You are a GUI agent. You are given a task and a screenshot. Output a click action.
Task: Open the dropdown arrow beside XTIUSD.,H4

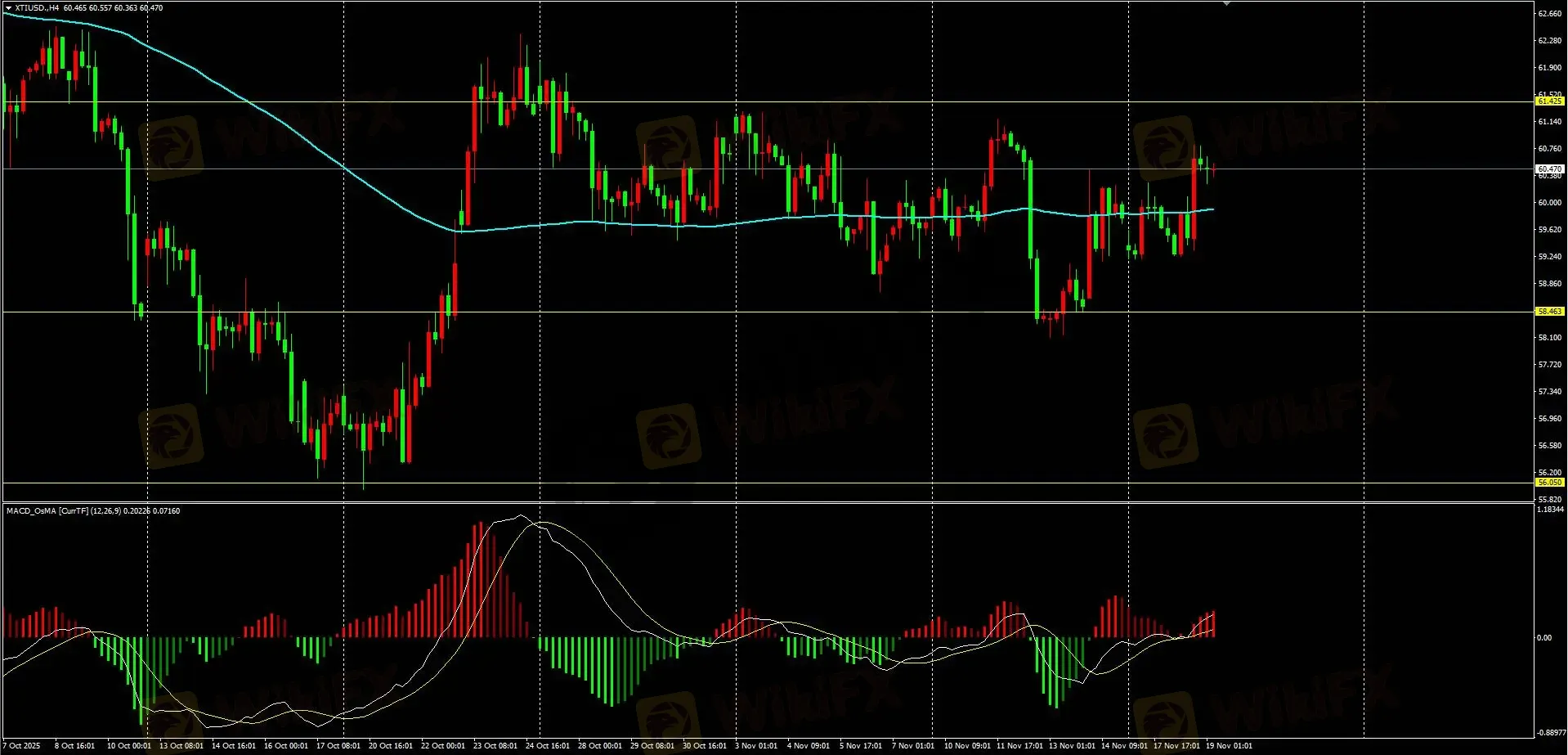point(8,8)
